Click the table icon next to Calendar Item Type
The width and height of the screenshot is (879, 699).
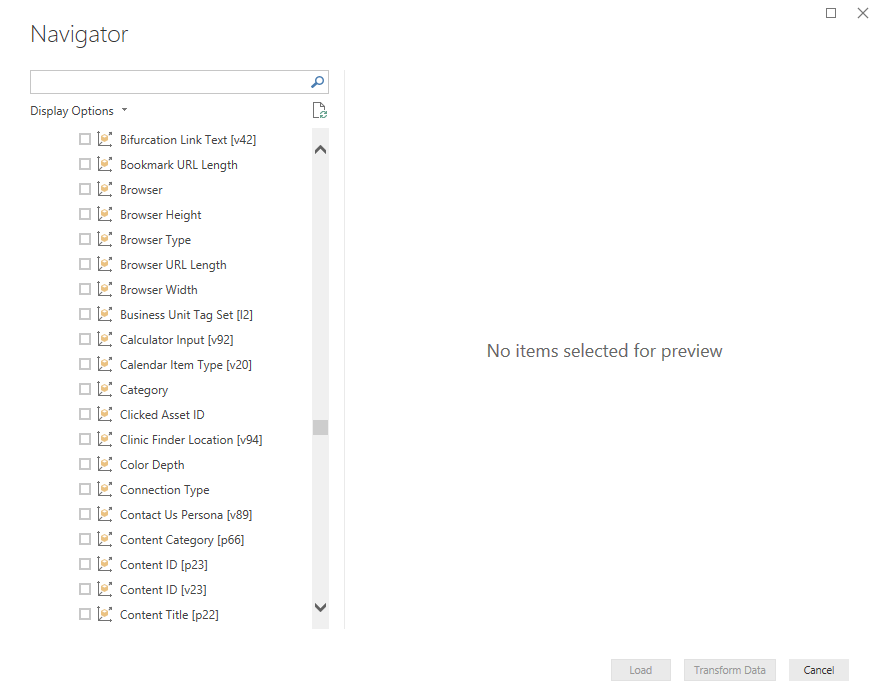(105, 364)
